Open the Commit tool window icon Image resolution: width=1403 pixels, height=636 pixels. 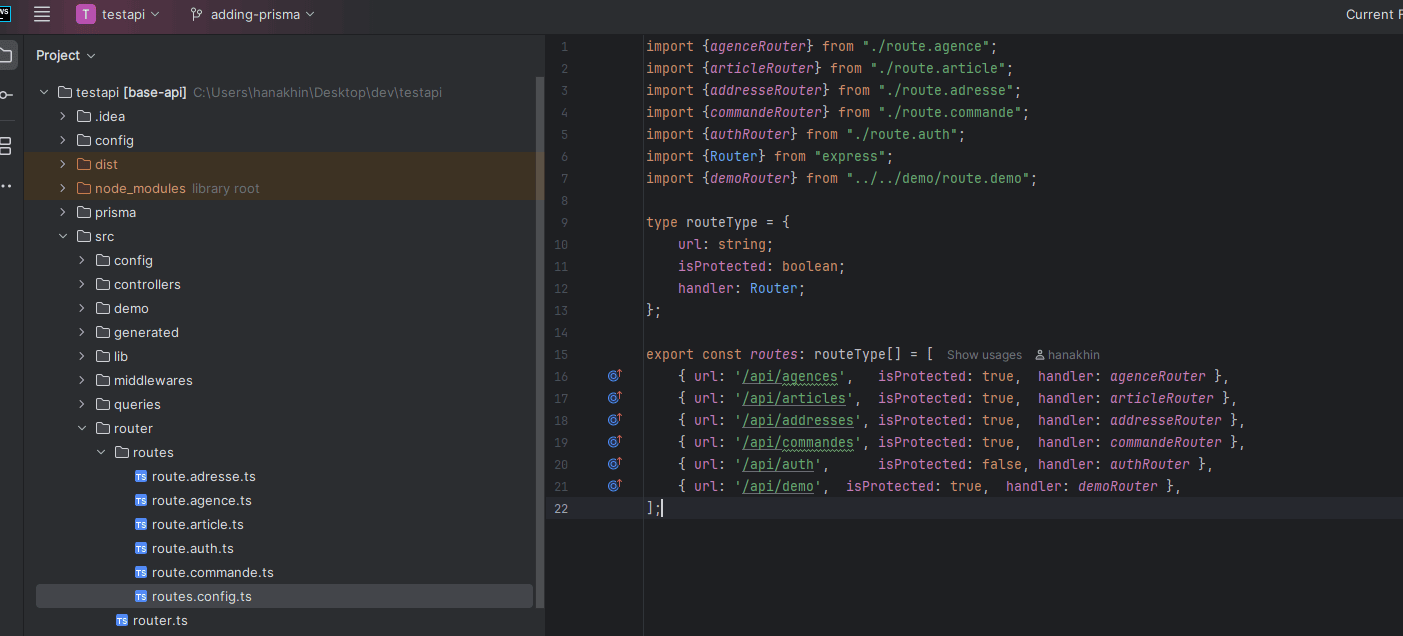[7, 95]
